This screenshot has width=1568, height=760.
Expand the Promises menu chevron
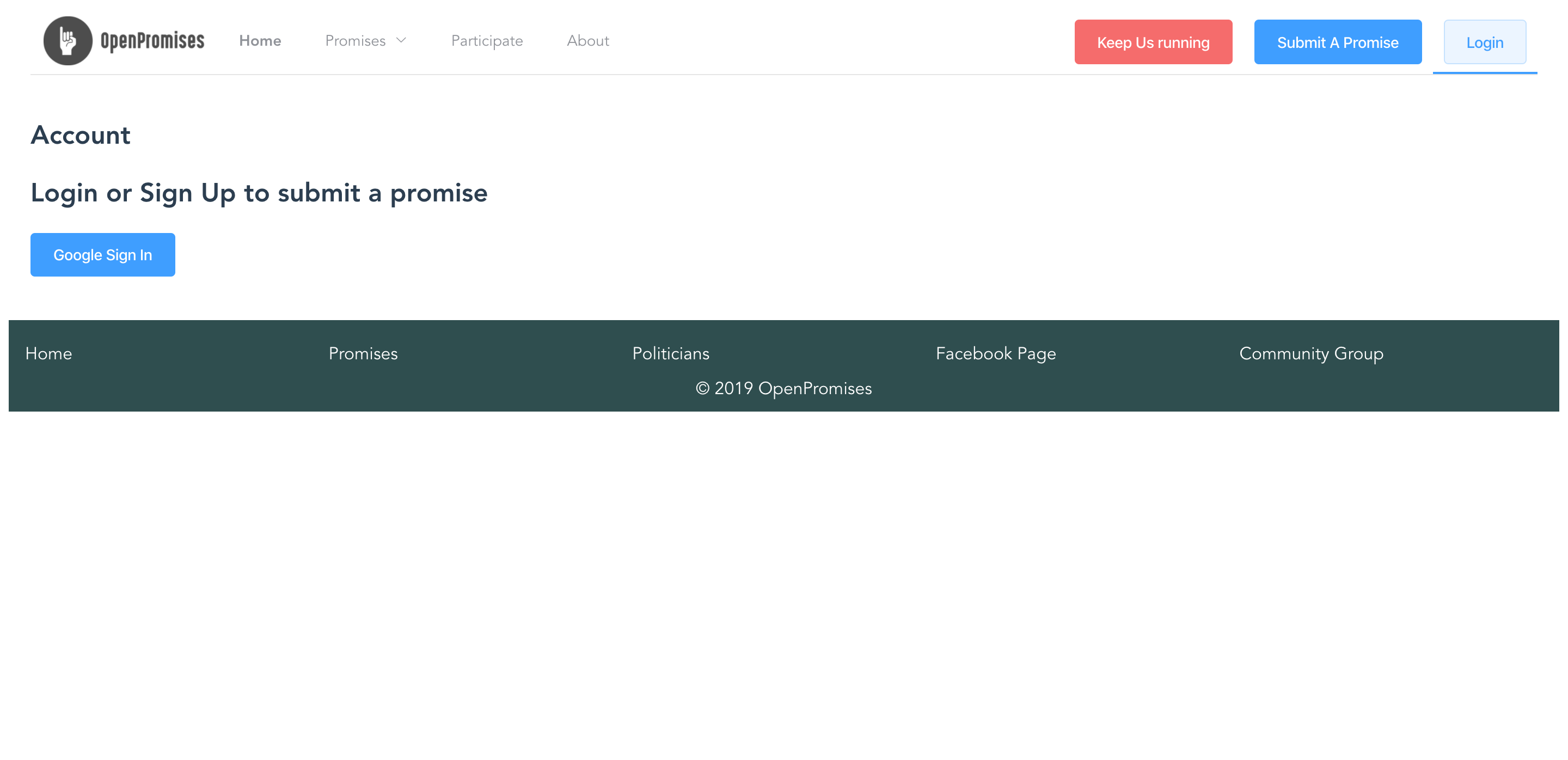tap(401, 41)
